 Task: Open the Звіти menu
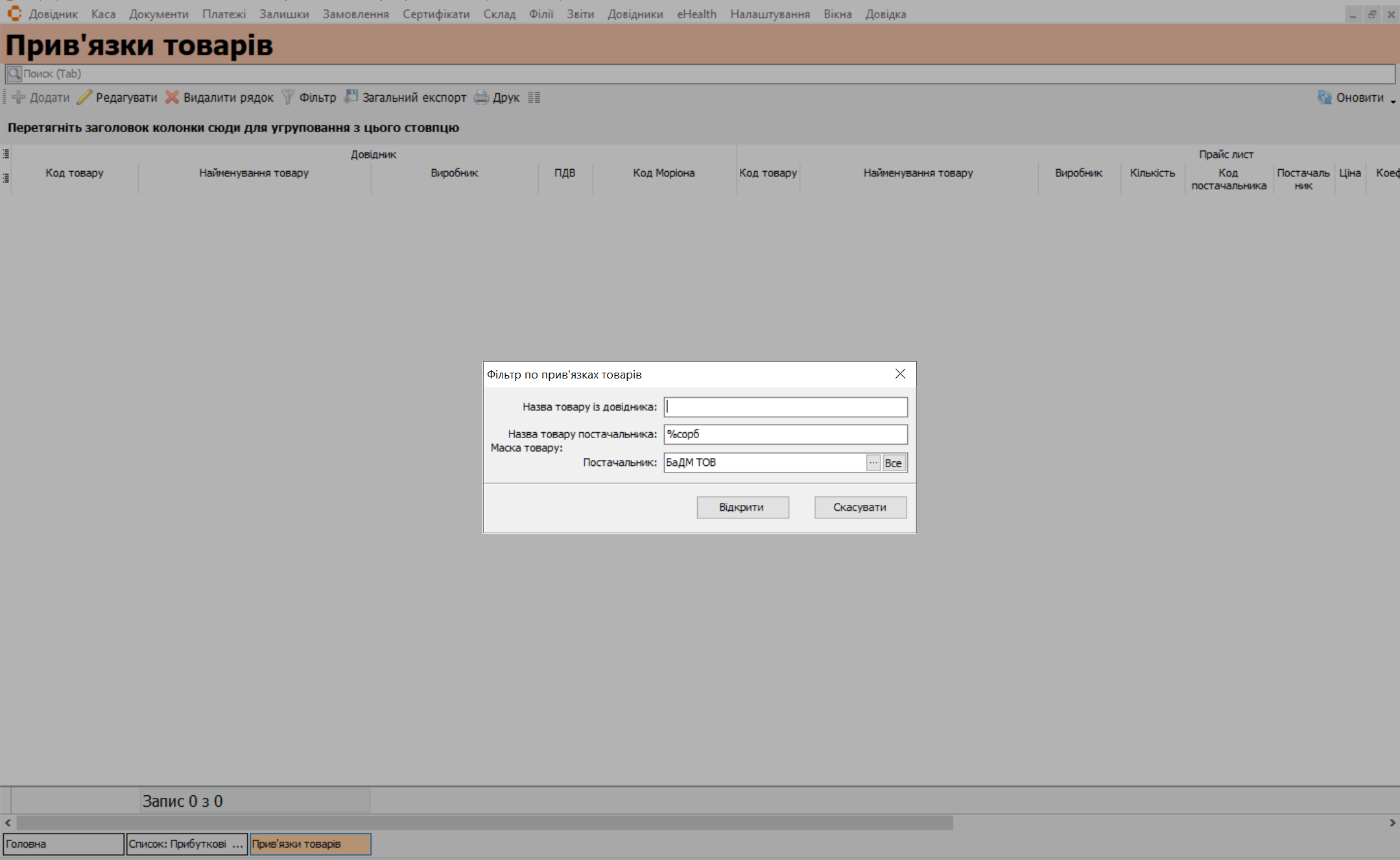pos(580,14)
